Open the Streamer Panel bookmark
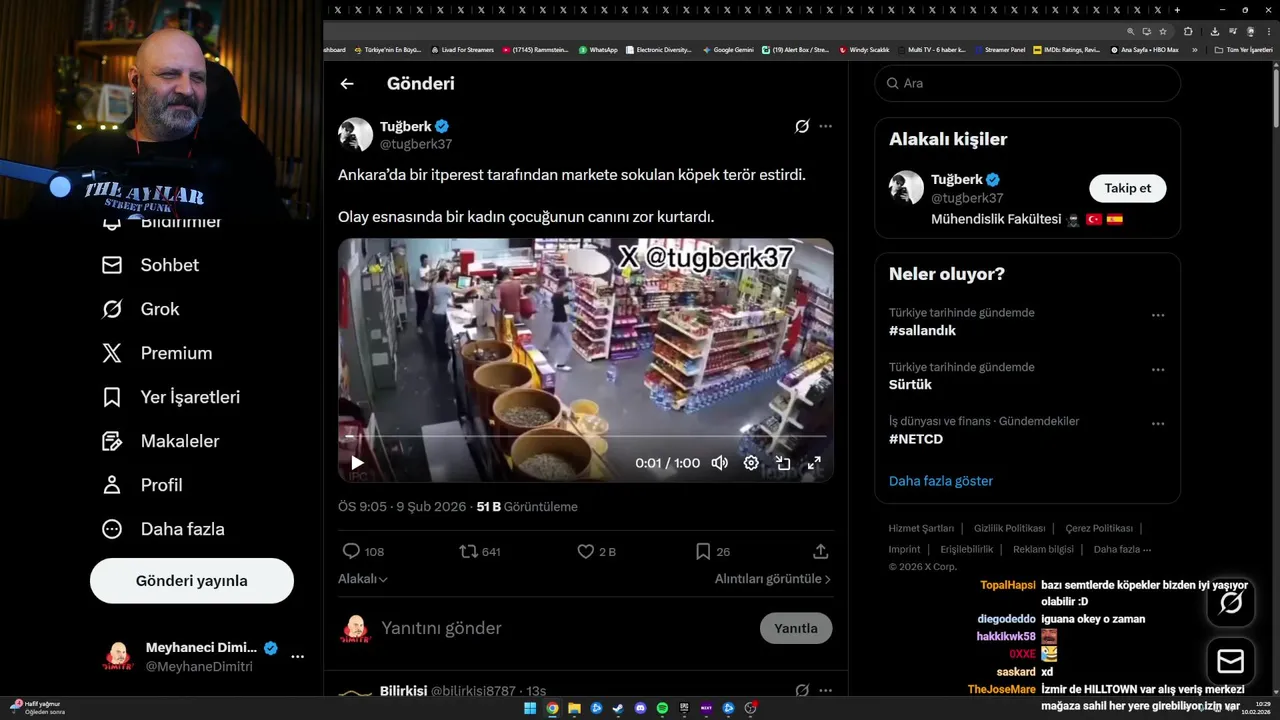This screenshot has height=720, width=1280. point(1000,49)
